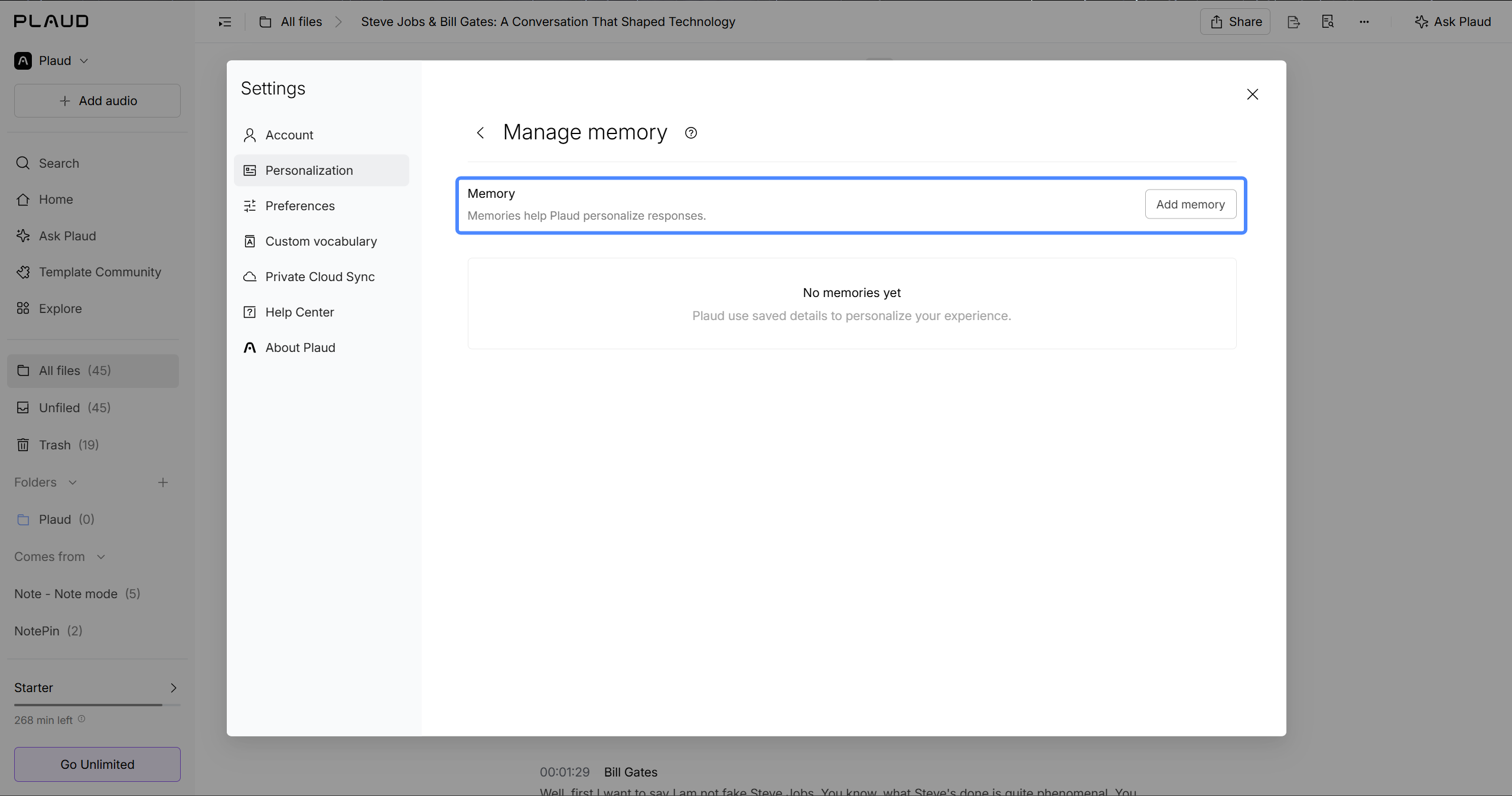The height and width of the screenshot is (796, 1512).
Task: Go back from Manage memory
Action: 481,133
